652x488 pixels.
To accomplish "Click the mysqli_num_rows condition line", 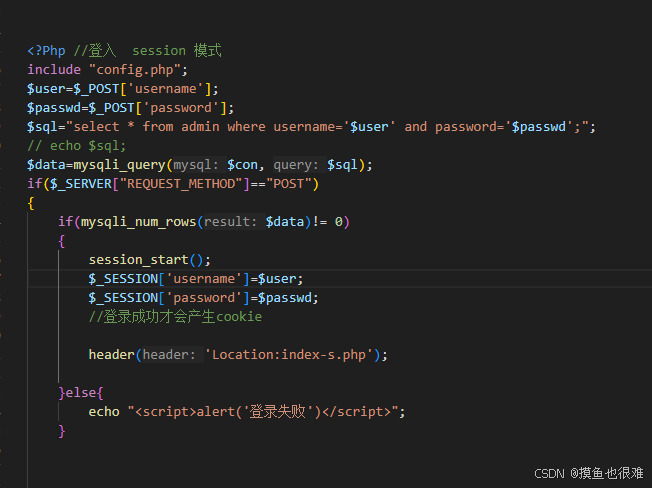I will point(204,222).
